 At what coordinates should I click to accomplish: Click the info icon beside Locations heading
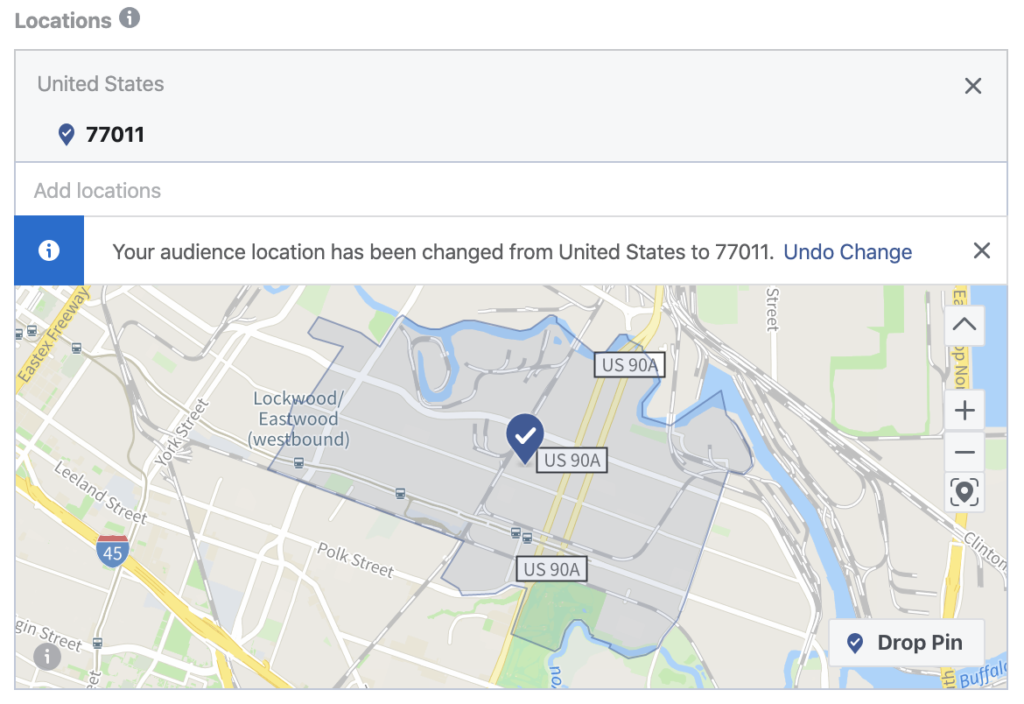tap(130, 18)
